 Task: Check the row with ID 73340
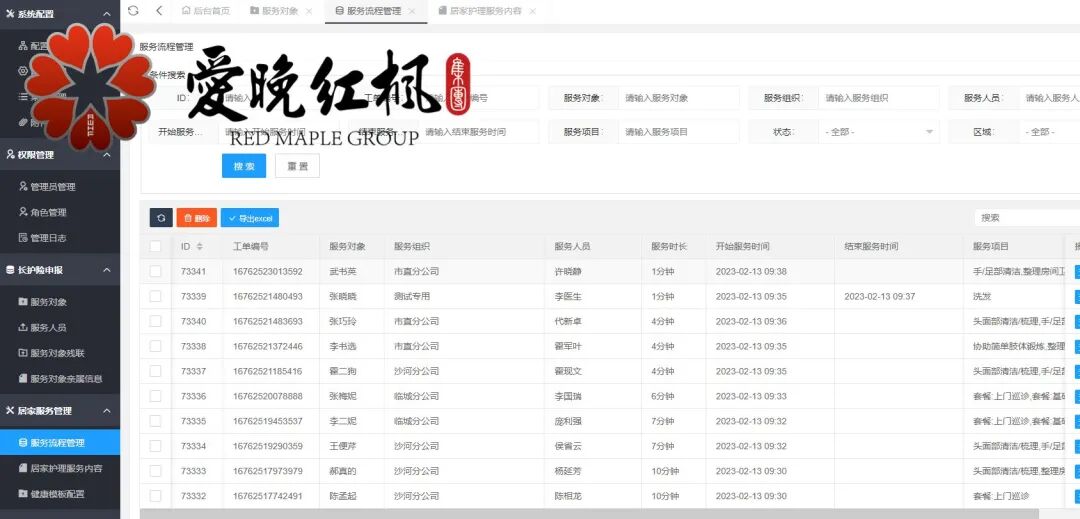[x=156, y=321]
